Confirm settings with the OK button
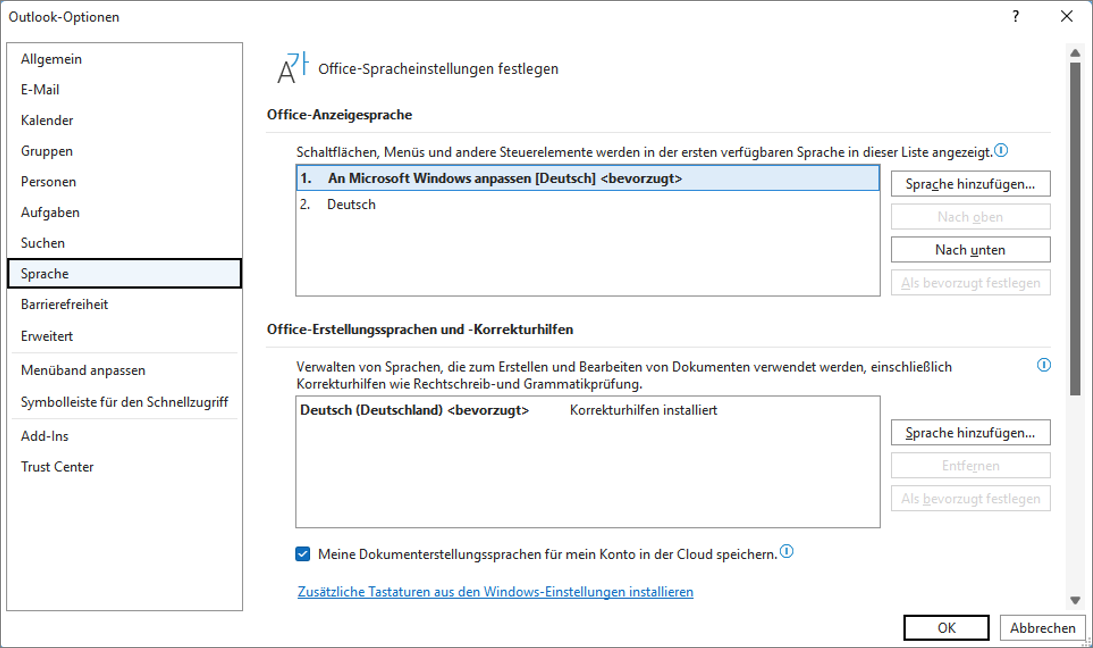This screenshot has width=1093, height=648. [x=946, y=628]
